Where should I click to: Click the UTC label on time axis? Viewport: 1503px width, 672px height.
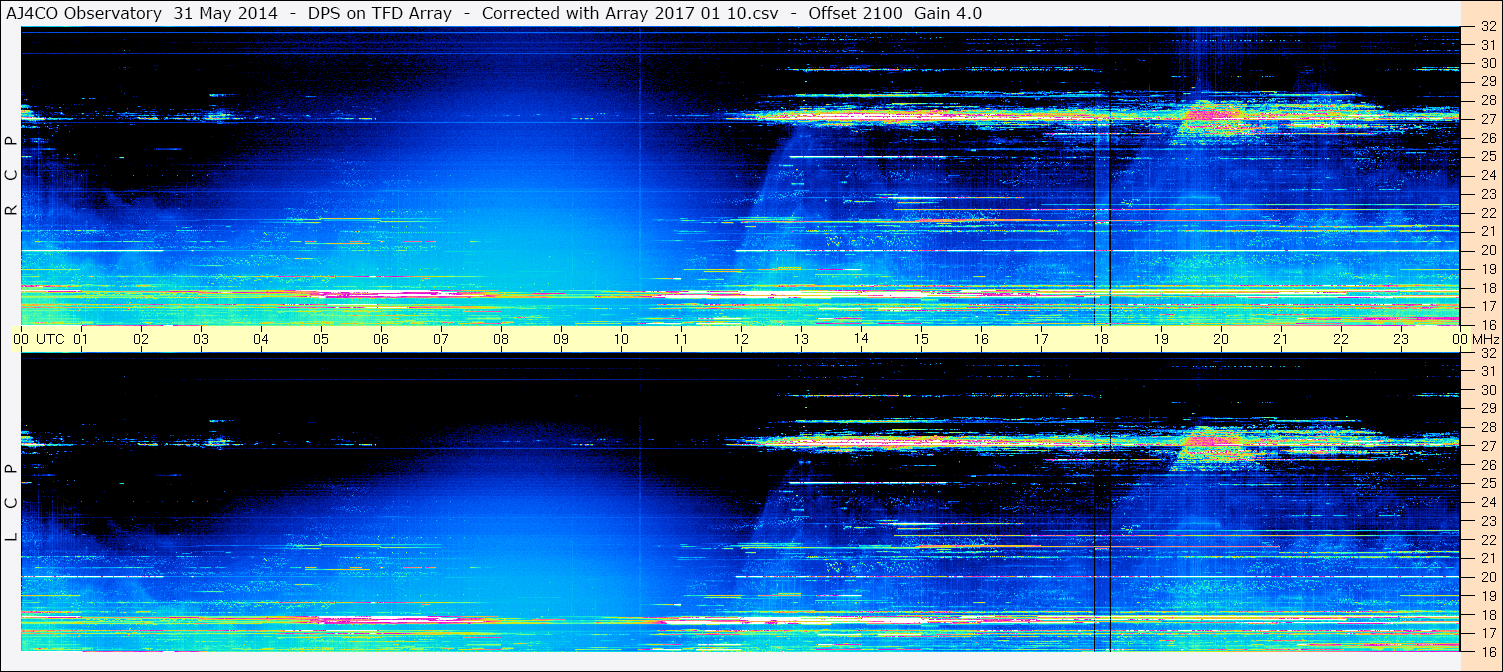[50, 339]
